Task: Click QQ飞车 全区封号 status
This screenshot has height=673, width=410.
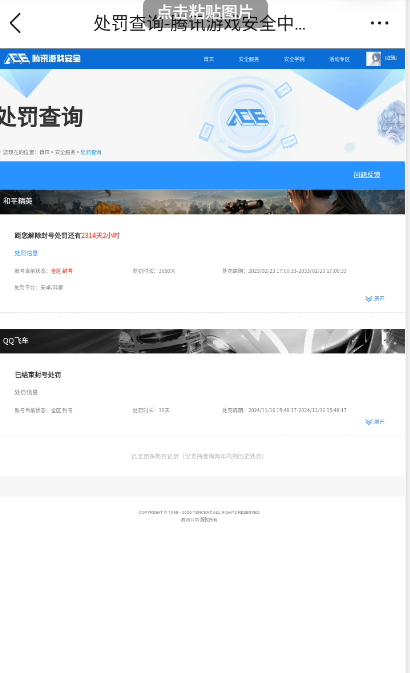Action: click(x=61, y=410)
